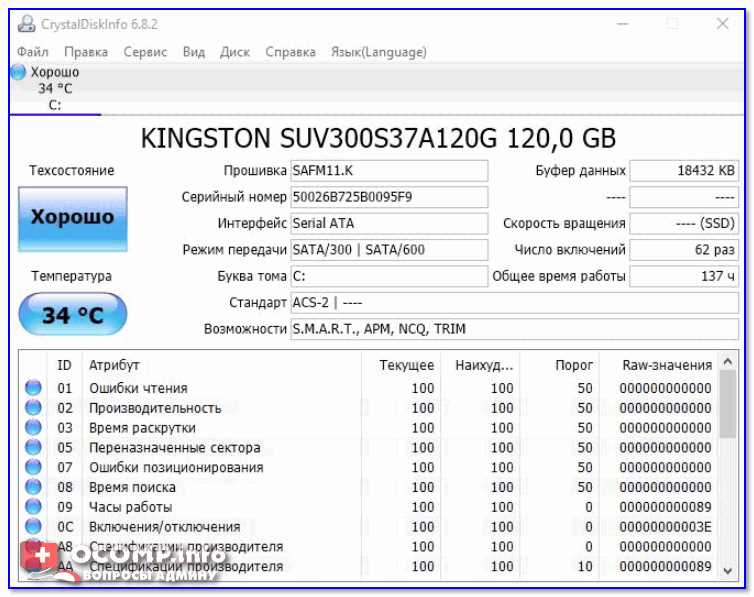Click status orb for Часы работы row
The image size is (754, 597).
pyautogui.click(x=33, y=507)
